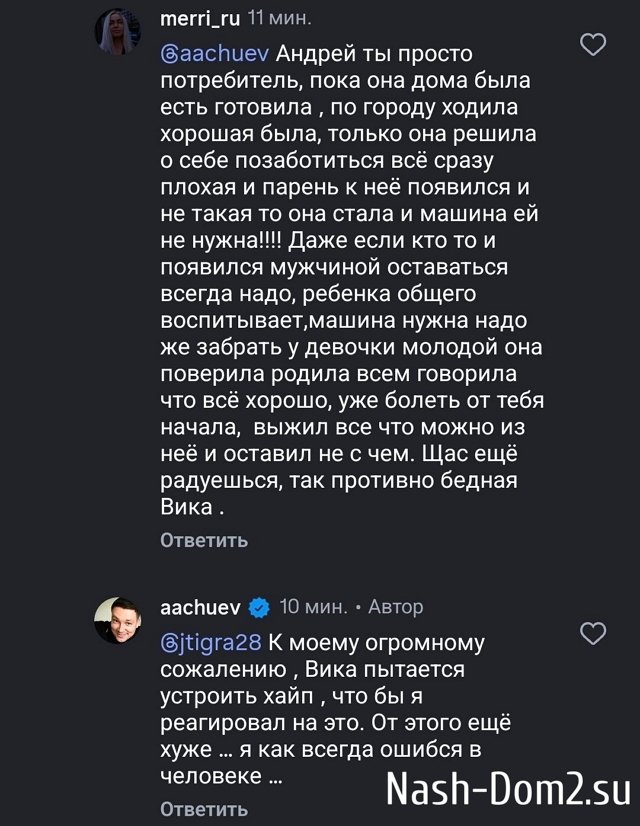Click the Nash-Dom2.su watermark
The image size is (640, 826).
point(511,786)
